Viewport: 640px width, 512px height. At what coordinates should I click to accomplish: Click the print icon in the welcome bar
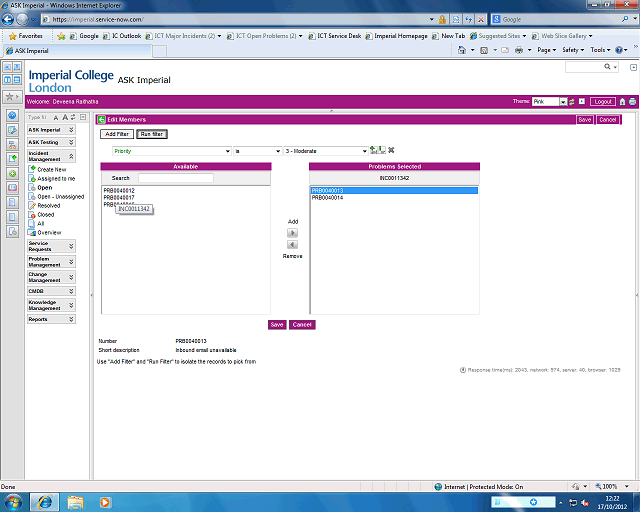coord(632,101)
